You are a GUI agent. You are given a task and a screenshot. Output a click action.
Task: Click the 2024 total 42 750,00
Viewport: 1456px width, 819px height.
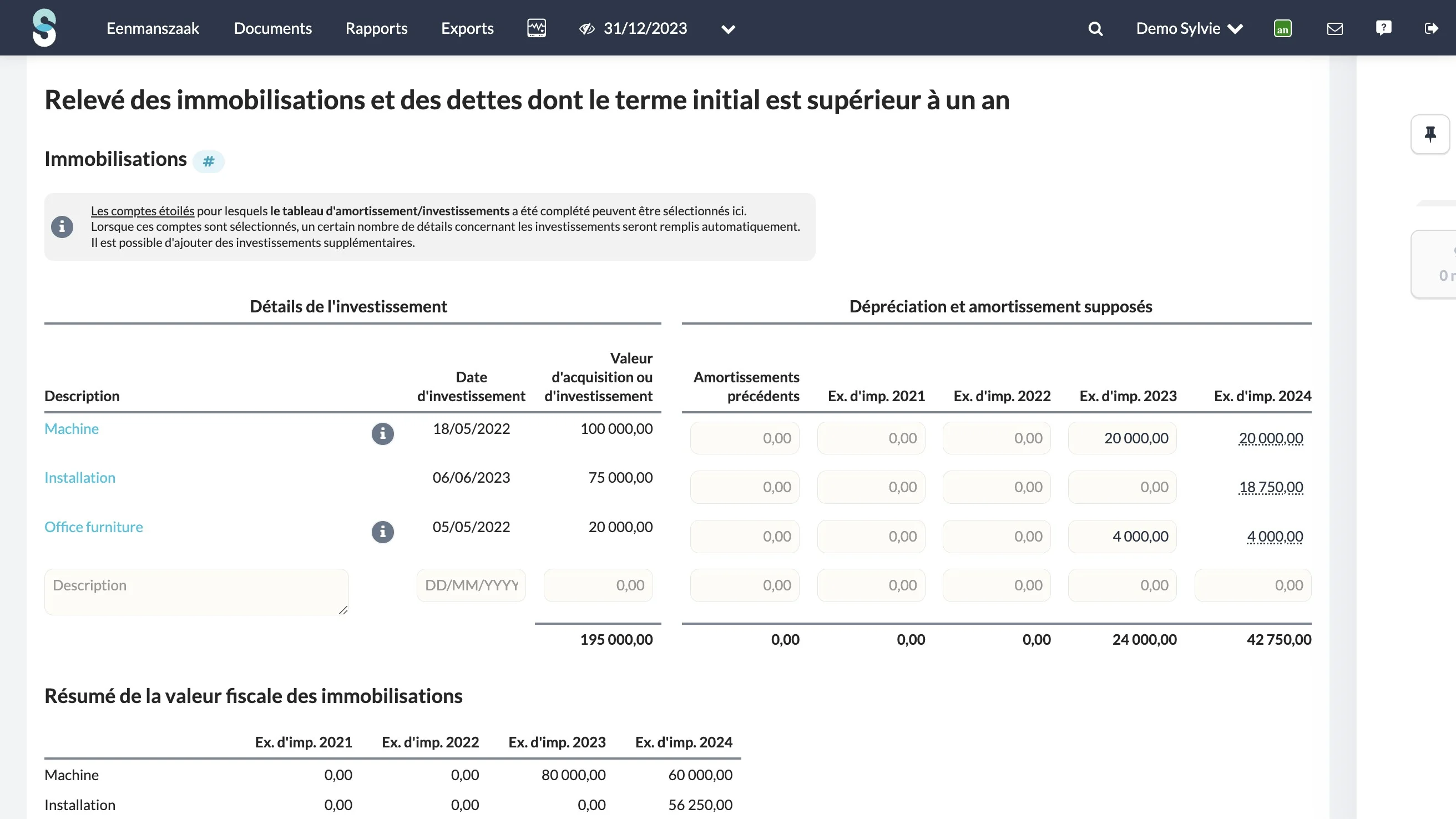click(x=1278, y=639)
